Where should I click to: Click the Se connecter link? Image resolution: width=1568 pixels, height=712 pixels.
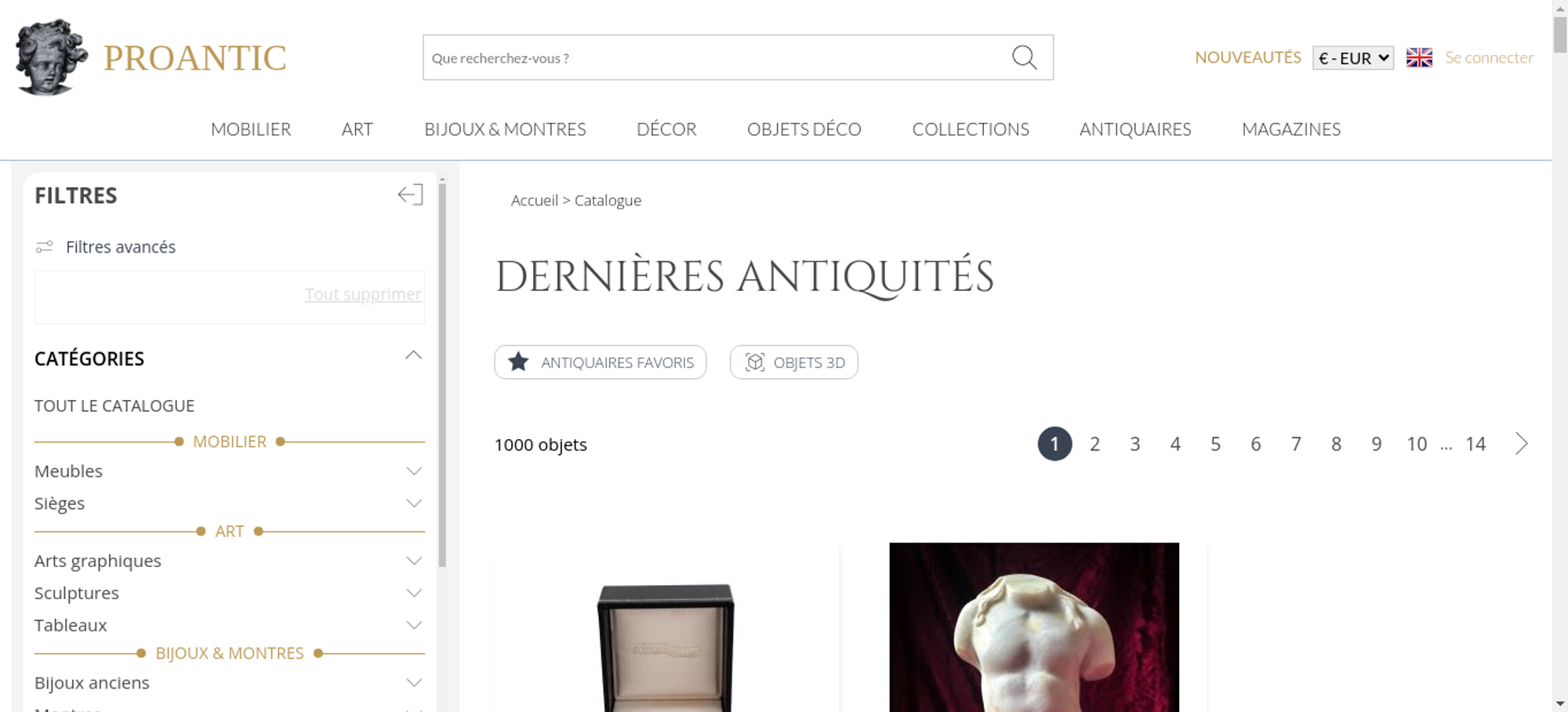pos(1490,57)
